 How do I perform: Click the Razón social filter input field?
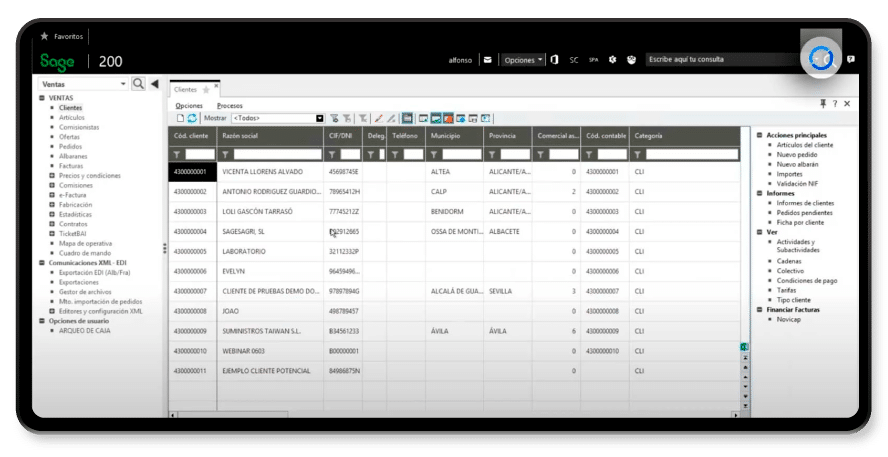278,154
